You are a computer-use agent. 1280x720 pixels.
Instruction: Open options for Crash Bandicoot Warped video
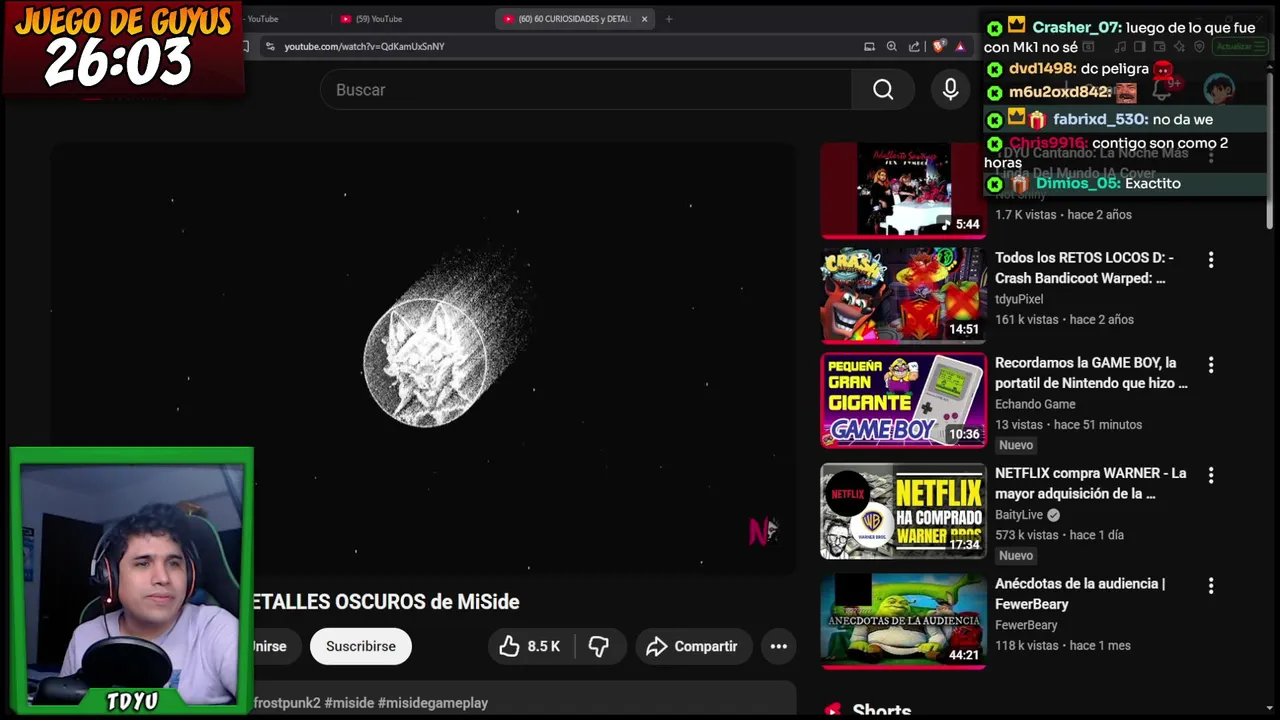[x=1211, y=259]
